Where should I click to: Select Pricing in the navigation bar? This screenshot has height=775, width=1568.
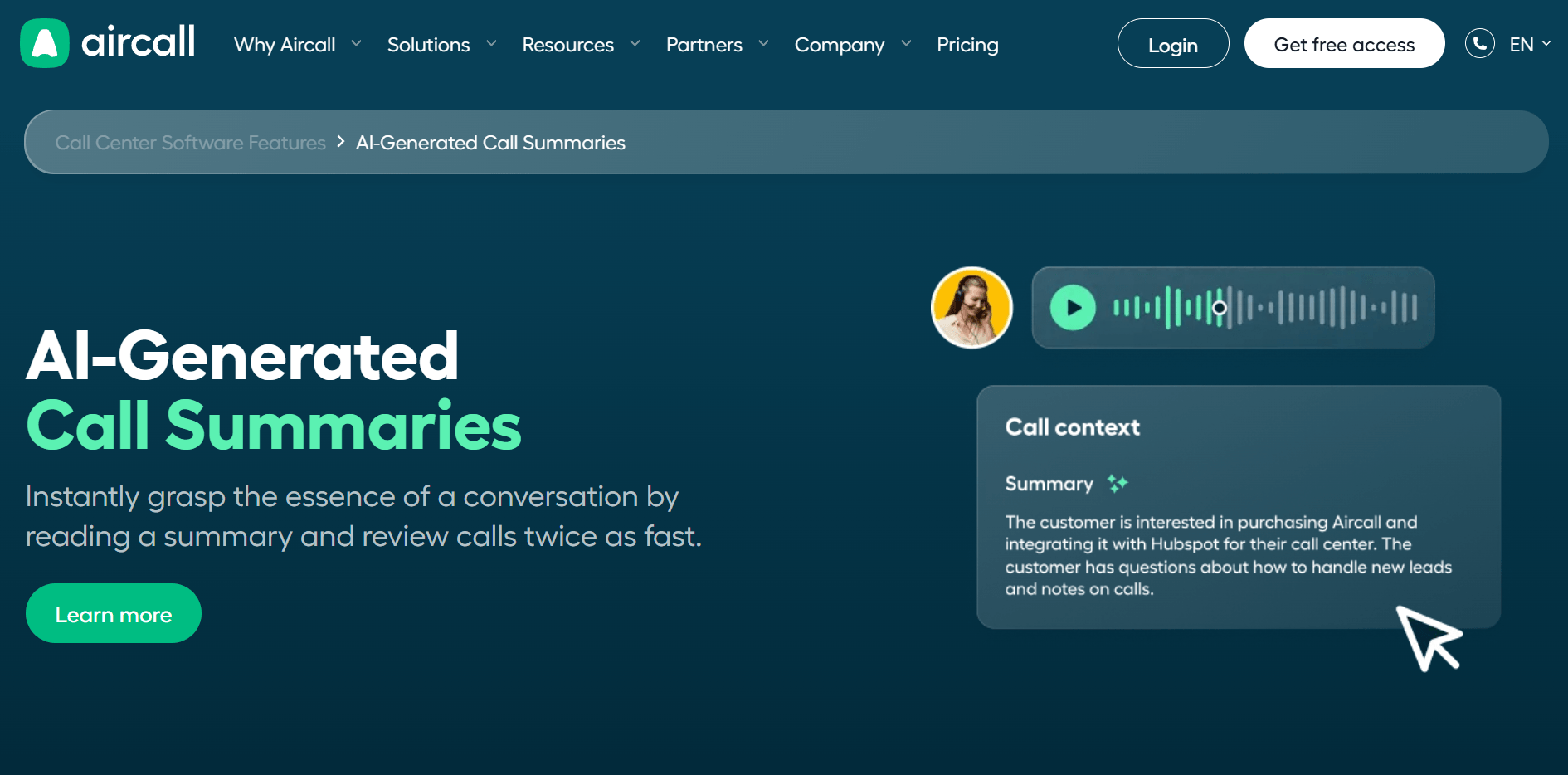(x=967, y=45)
